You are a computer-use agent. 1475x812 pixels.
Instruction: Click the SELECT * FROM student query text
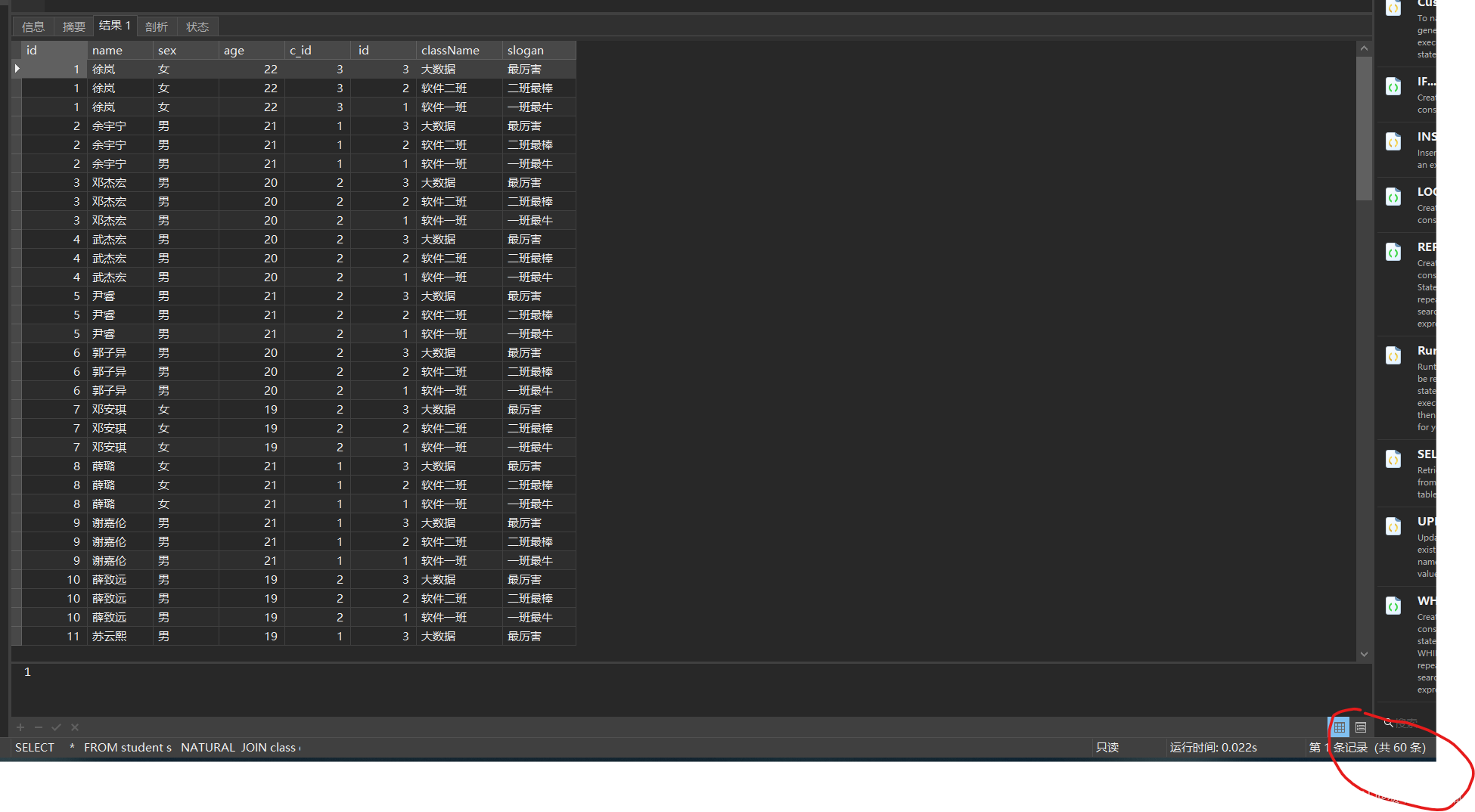click(158, 747)
